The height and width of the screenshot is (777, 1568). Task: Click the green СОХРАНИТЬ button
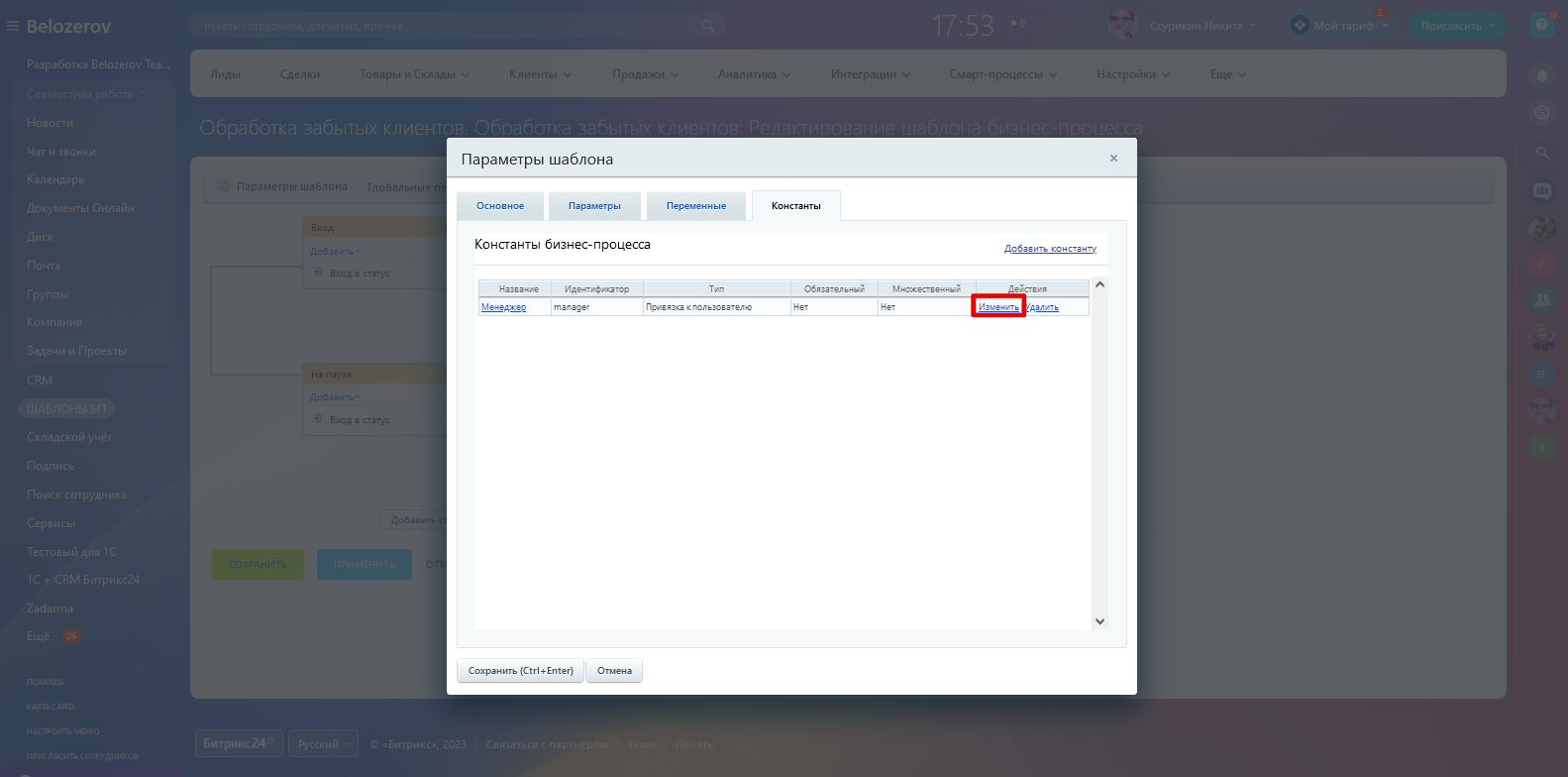(x=258, y=564)
